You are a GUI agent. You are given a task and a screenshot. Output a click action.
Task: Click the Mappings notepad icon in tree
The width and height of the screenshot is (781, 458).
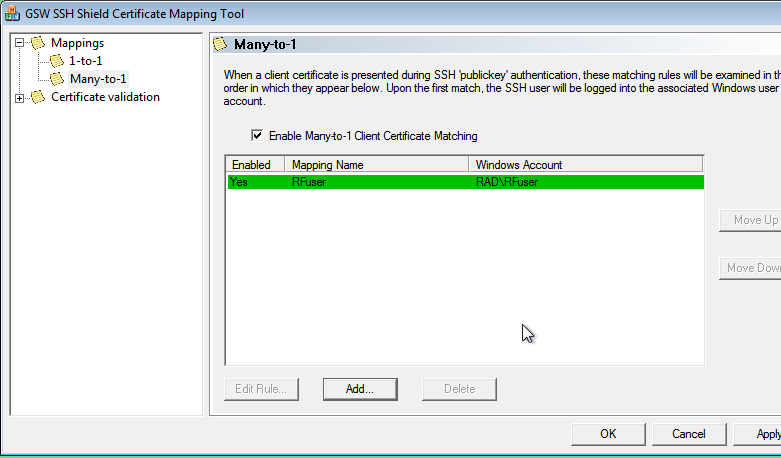coord(38,43)
